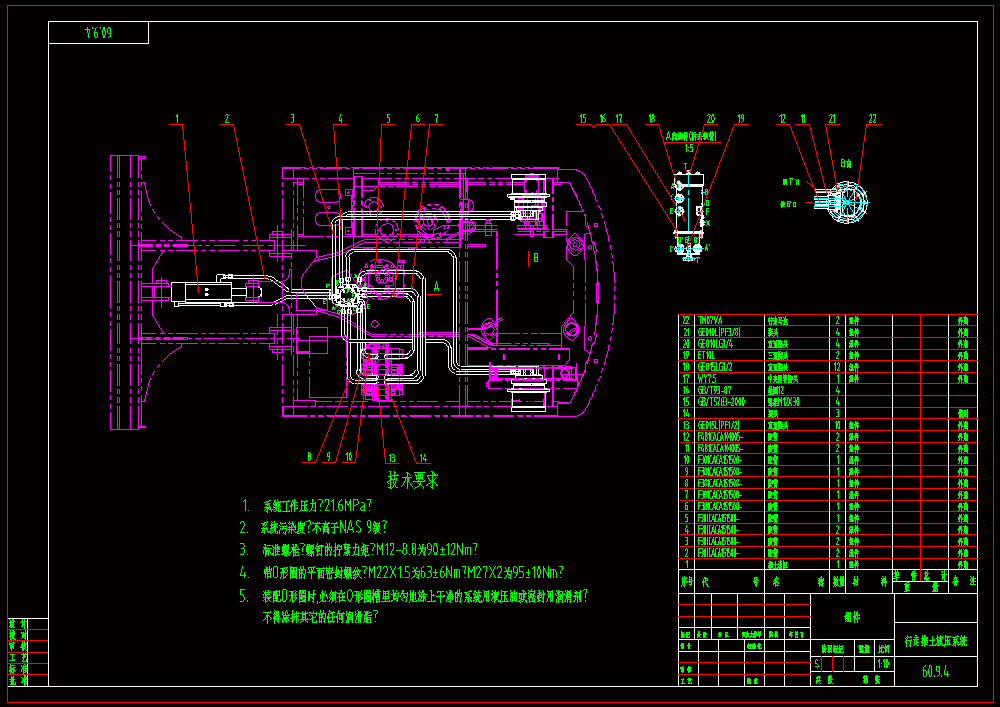Image resolution: width=1000 pixels, height=707 pixels.
Task: Select part code WY7.5 in parts list
Action: point(708,379)
